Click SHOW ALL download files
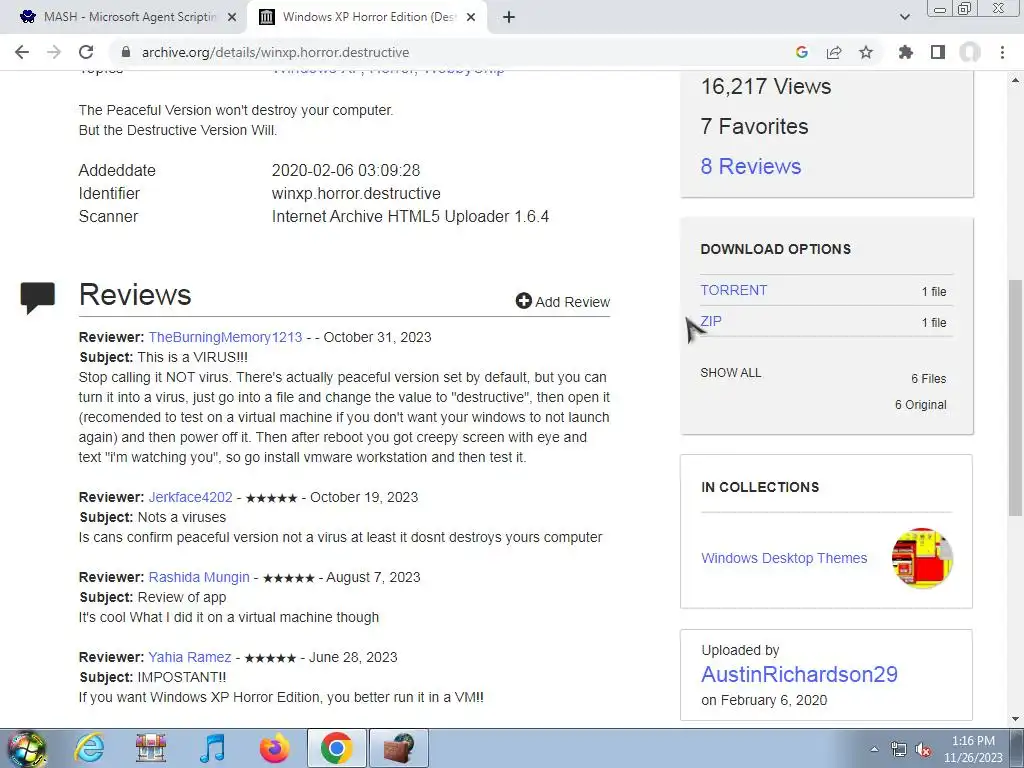Viewport: 1024px width, 768px height. 731,373
